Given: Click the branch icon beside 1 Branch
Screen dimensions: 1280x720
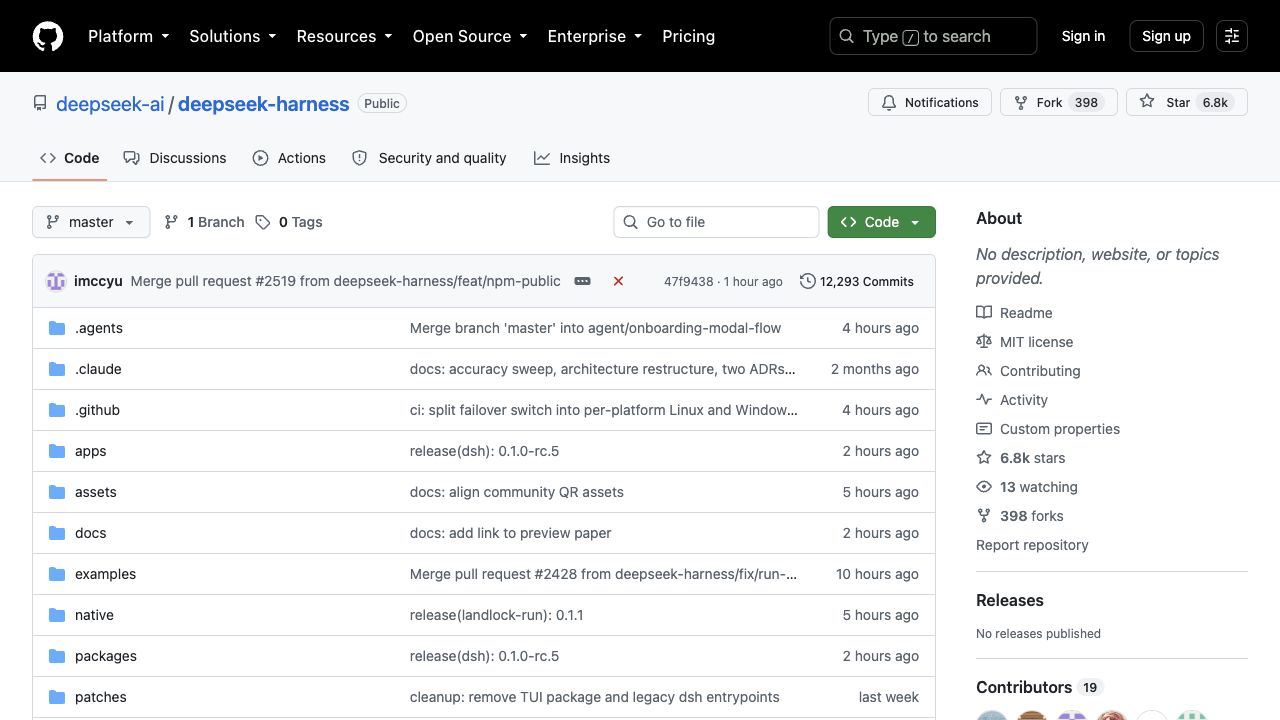Looking at the screenshot, I should pos(172,222).
